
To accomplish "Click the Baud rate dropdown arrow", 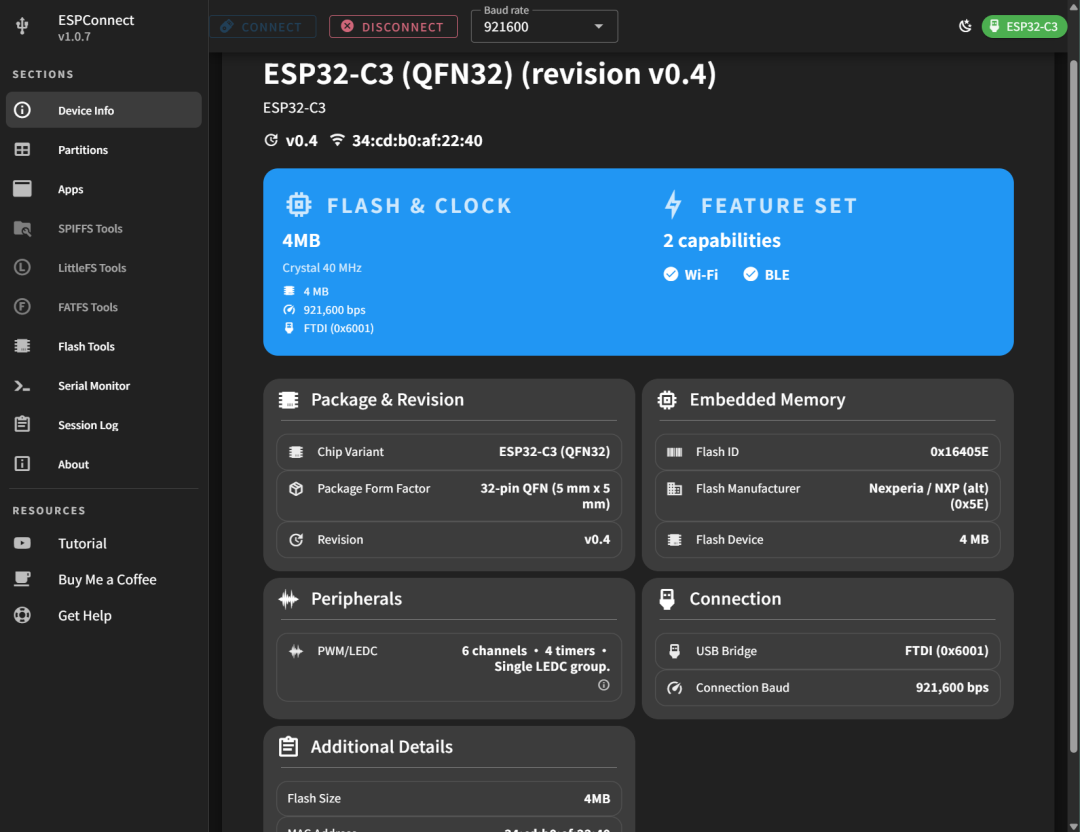I will point(599,27).
